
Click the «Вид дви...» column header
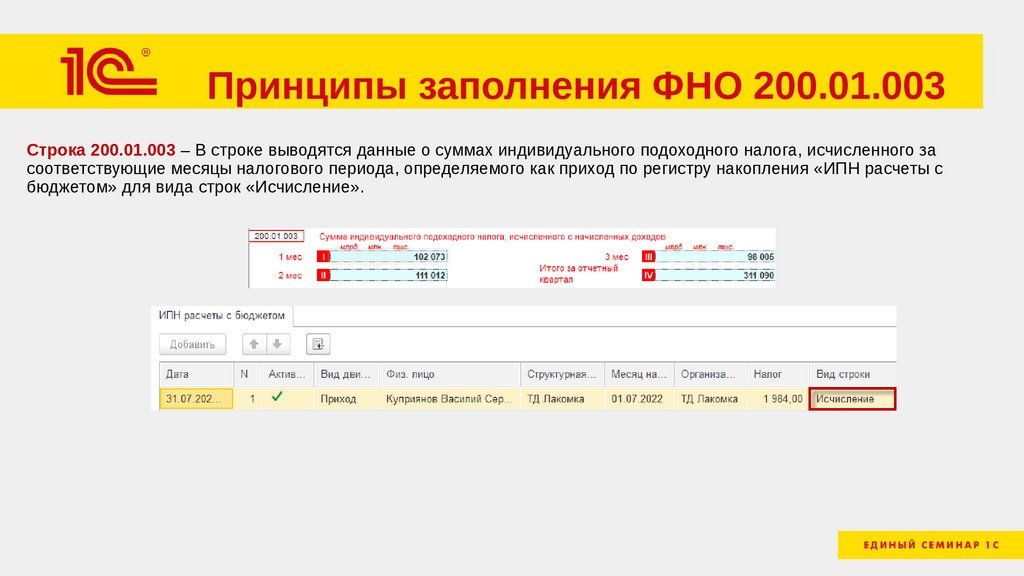(x=346, y=374)
